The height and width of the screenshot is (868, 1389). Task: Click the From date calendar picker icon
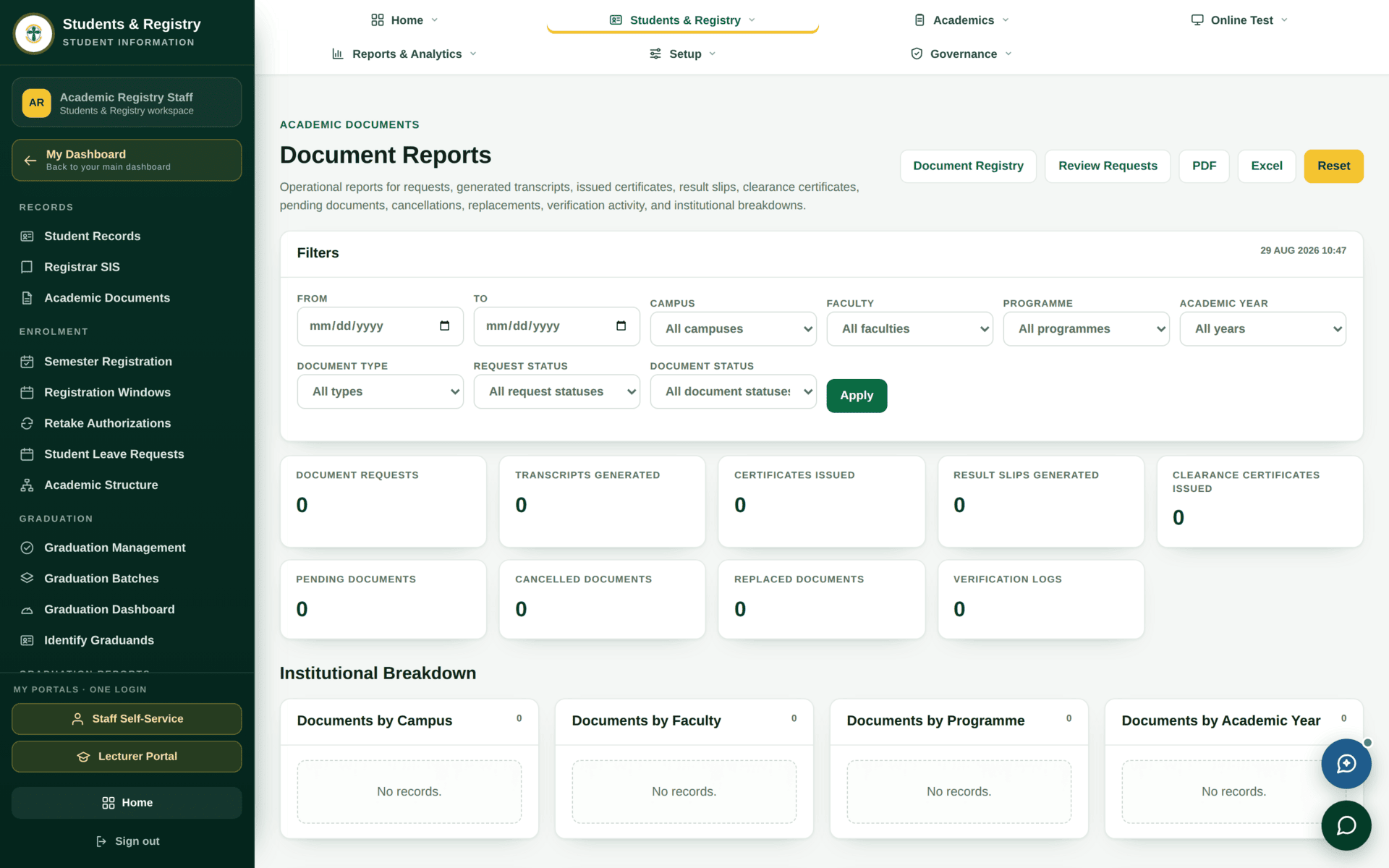click(x=444, y=326)
